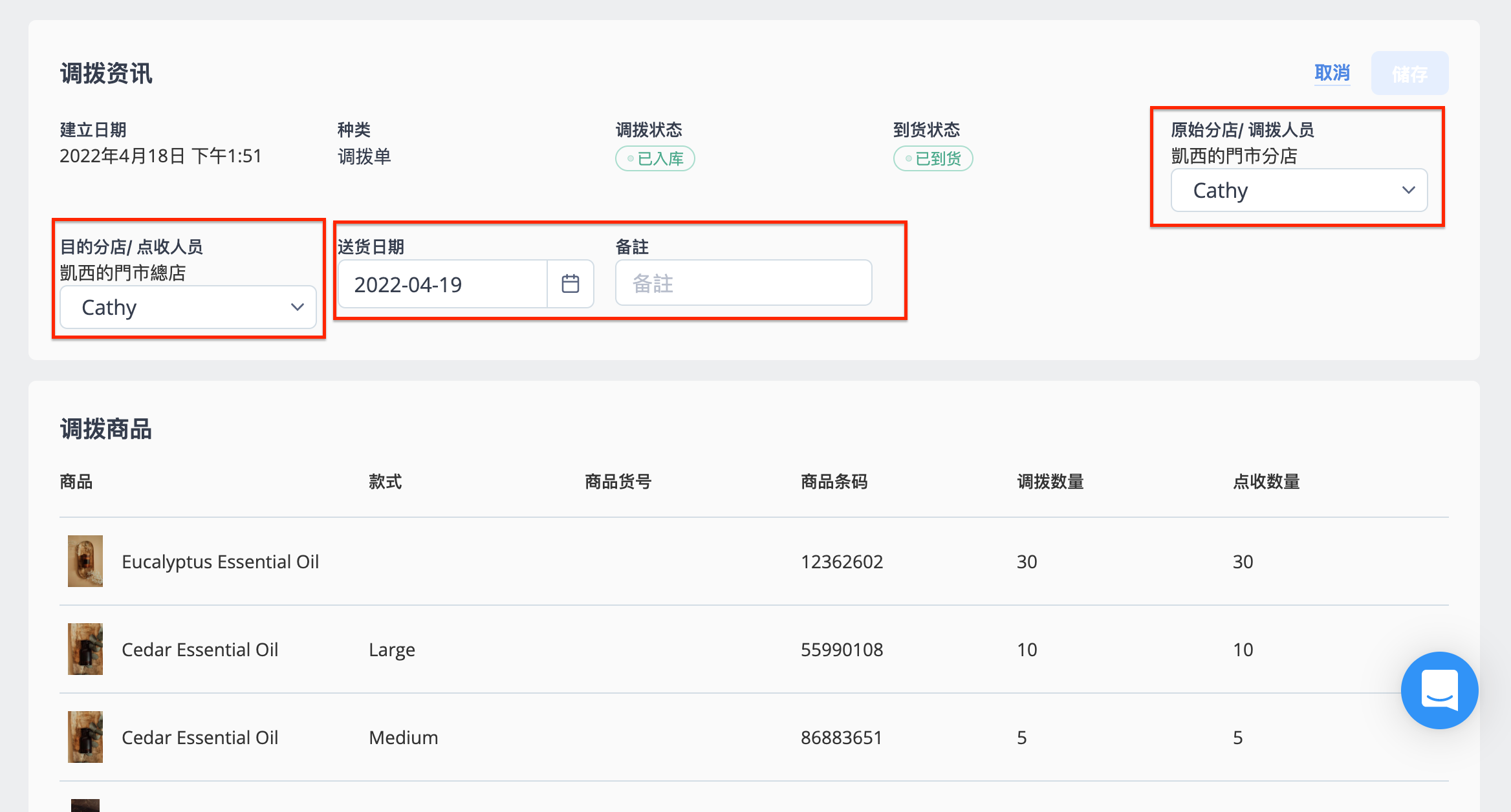Click the 已入库 status badge

[655, 158]
